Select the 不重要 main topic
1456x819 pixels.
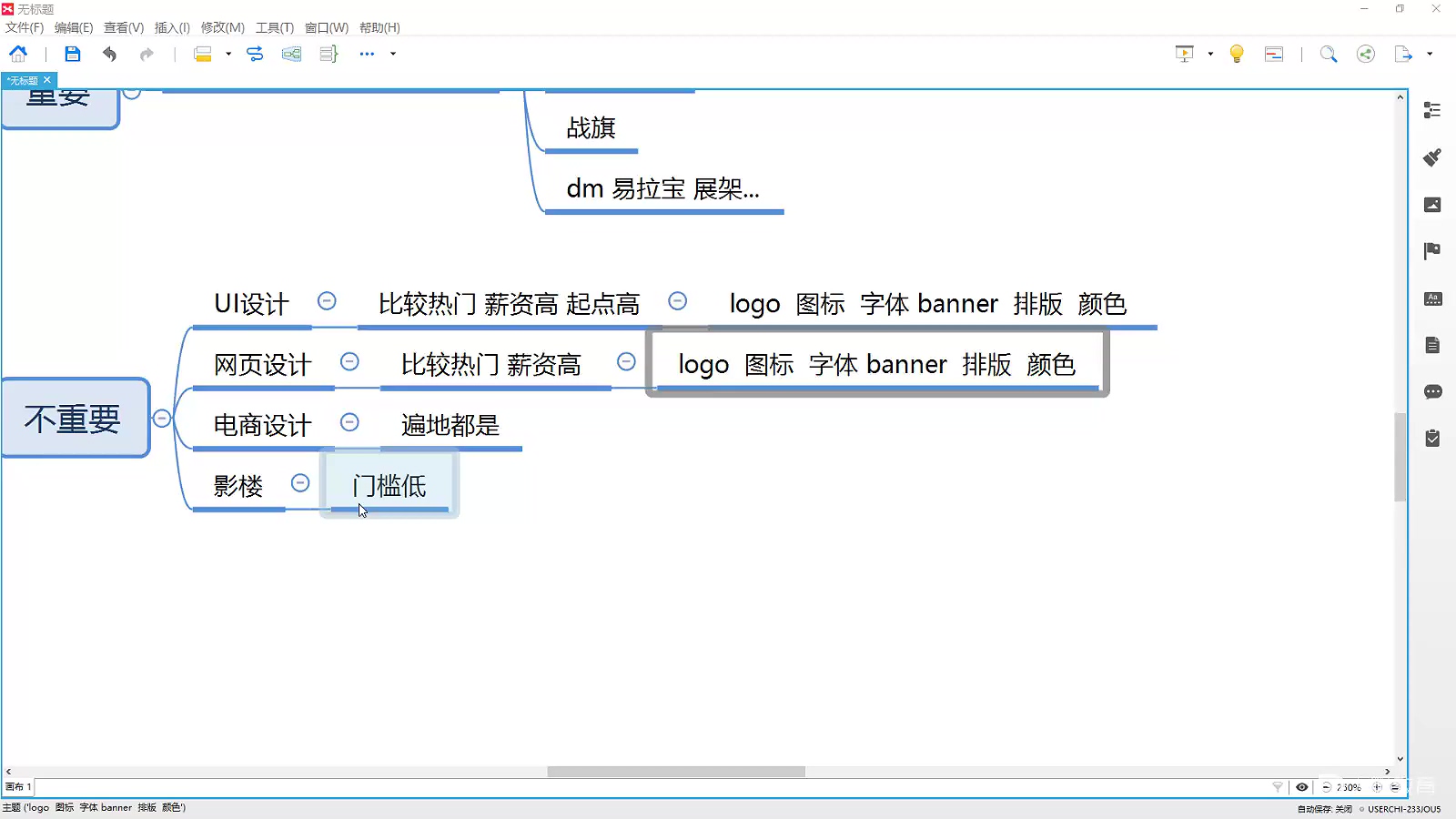(75, 418)
